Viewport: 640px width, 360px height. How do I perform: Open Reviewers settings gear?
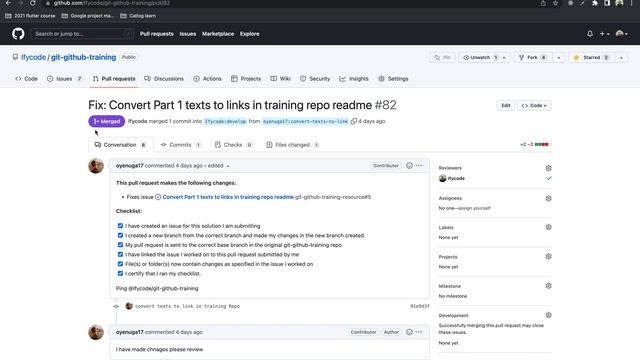pos(548,168)
